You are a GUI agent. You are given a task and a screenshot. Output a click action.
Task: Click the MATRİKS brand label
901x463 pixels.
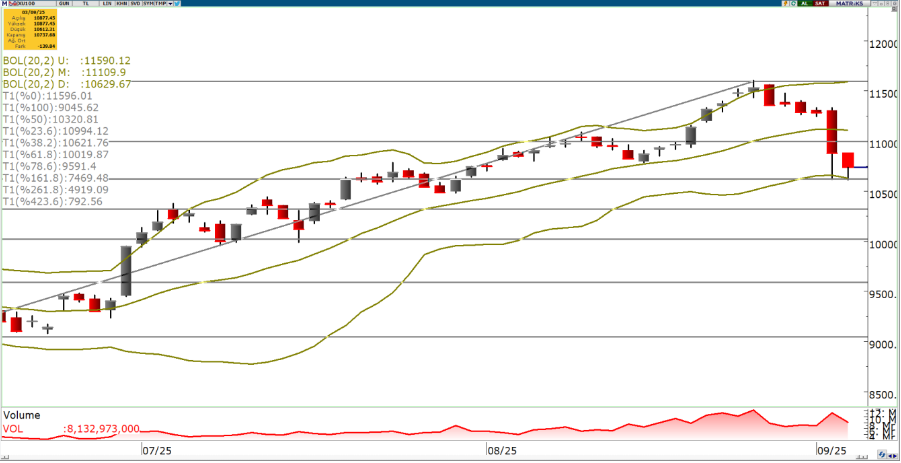tap(849, 4)
